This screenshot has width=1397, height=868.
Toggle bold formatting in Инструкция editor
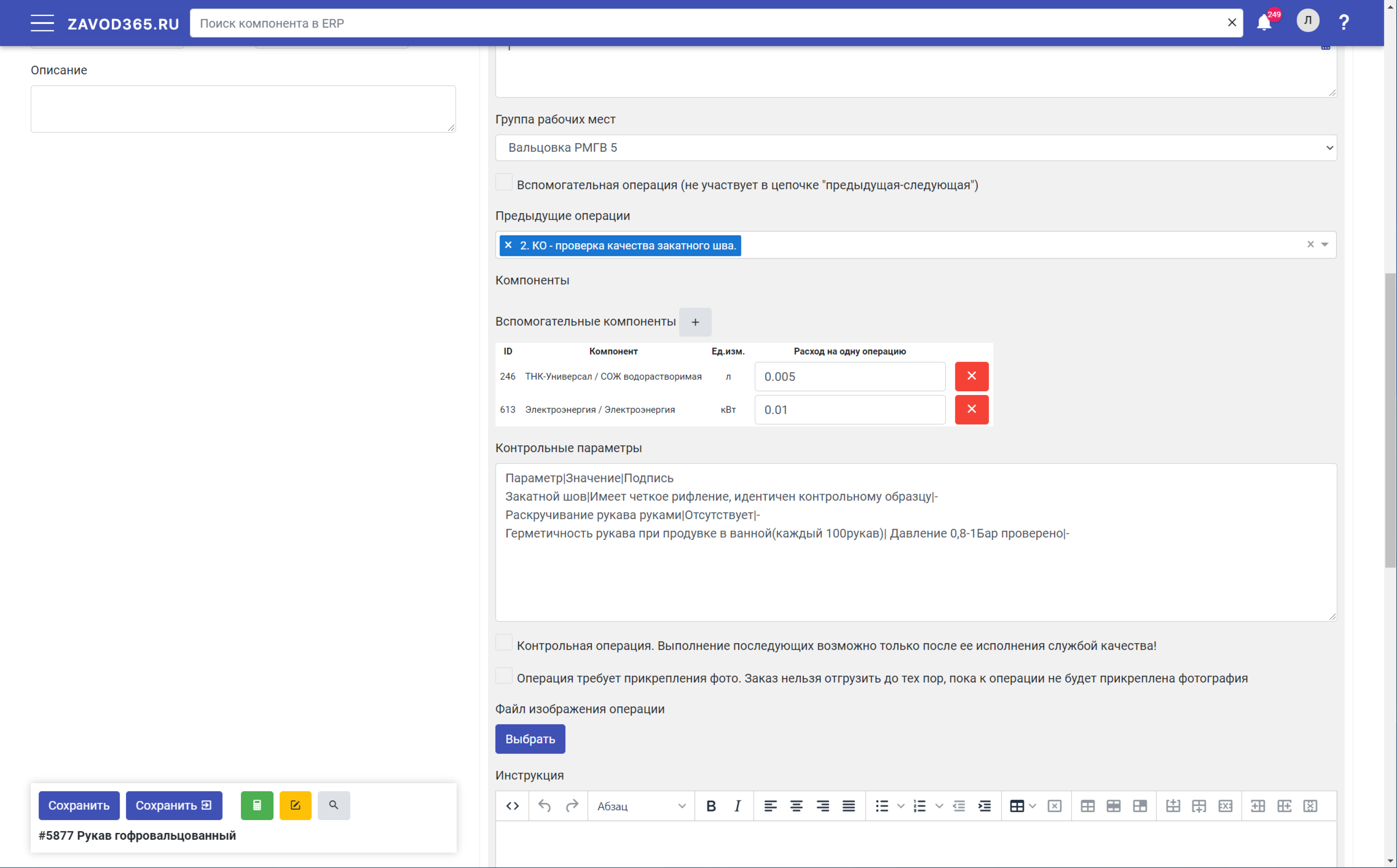[711, 806]
